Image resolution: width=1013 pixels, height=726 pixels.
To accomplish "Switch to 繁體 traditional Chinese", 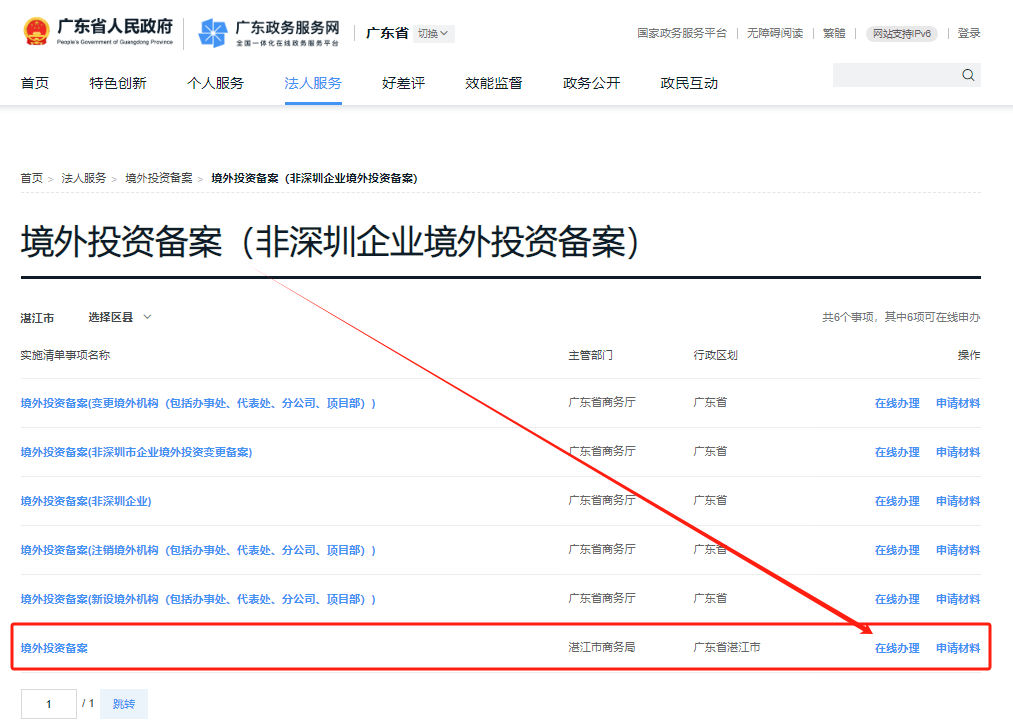I will pyautogui.click(x=833, y=33).
